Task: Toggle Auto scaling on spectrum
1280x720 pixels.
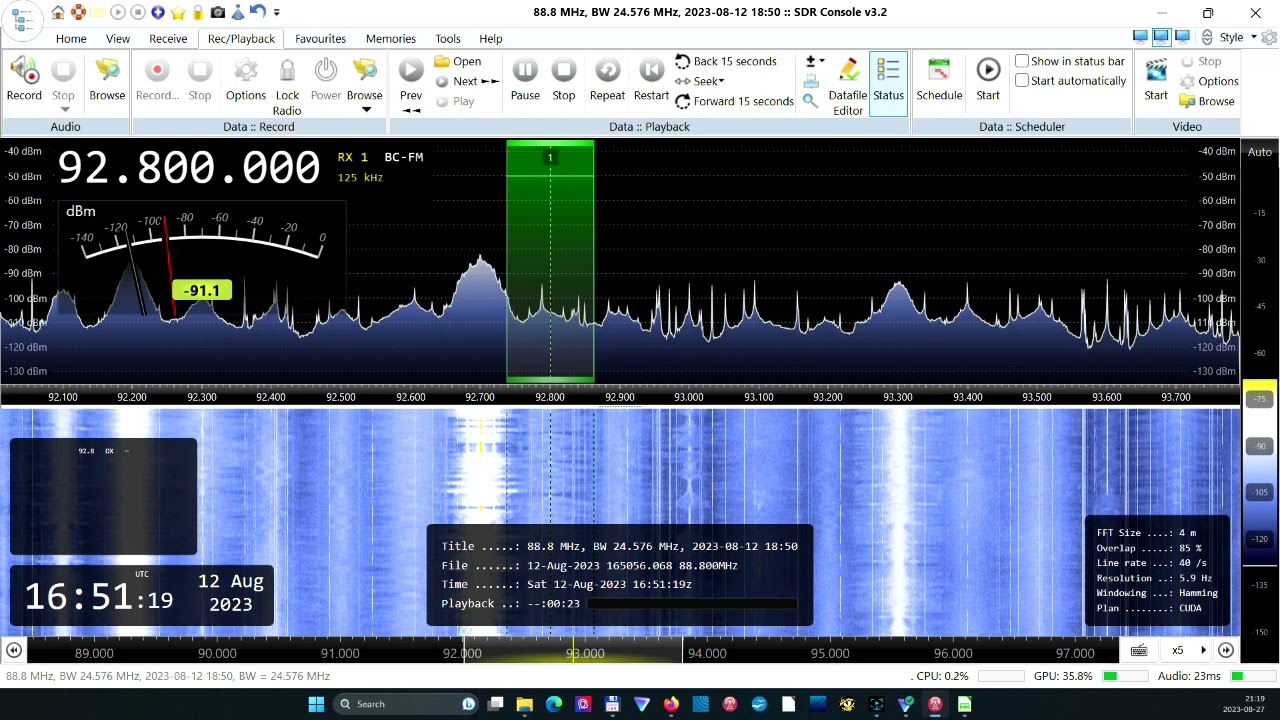Action: (x=1260, y=152)
